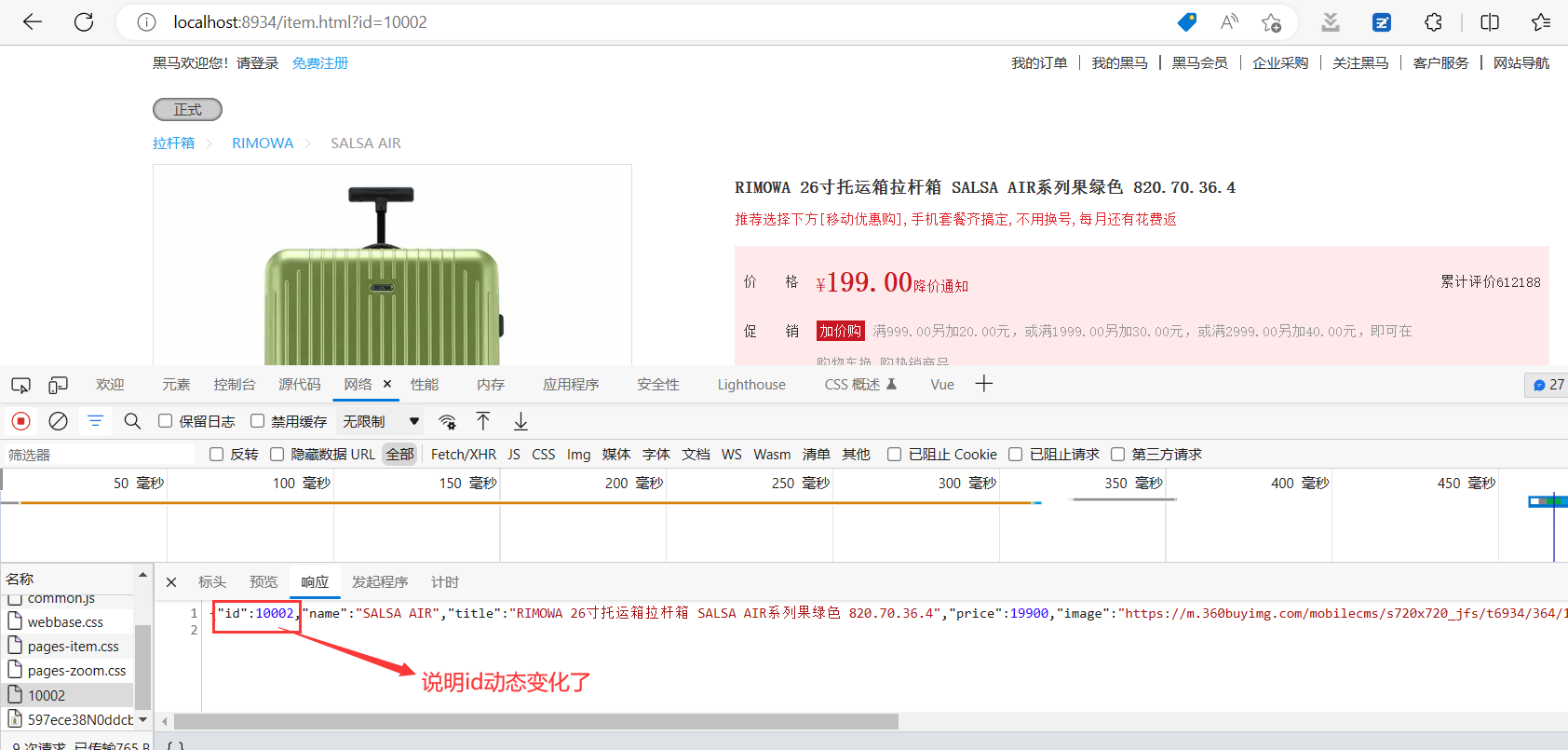Open network search magnifier icon
Image resolution: width=1568 pixels, height=750 pixels.
pyautogui.click(x=132, y=421)
